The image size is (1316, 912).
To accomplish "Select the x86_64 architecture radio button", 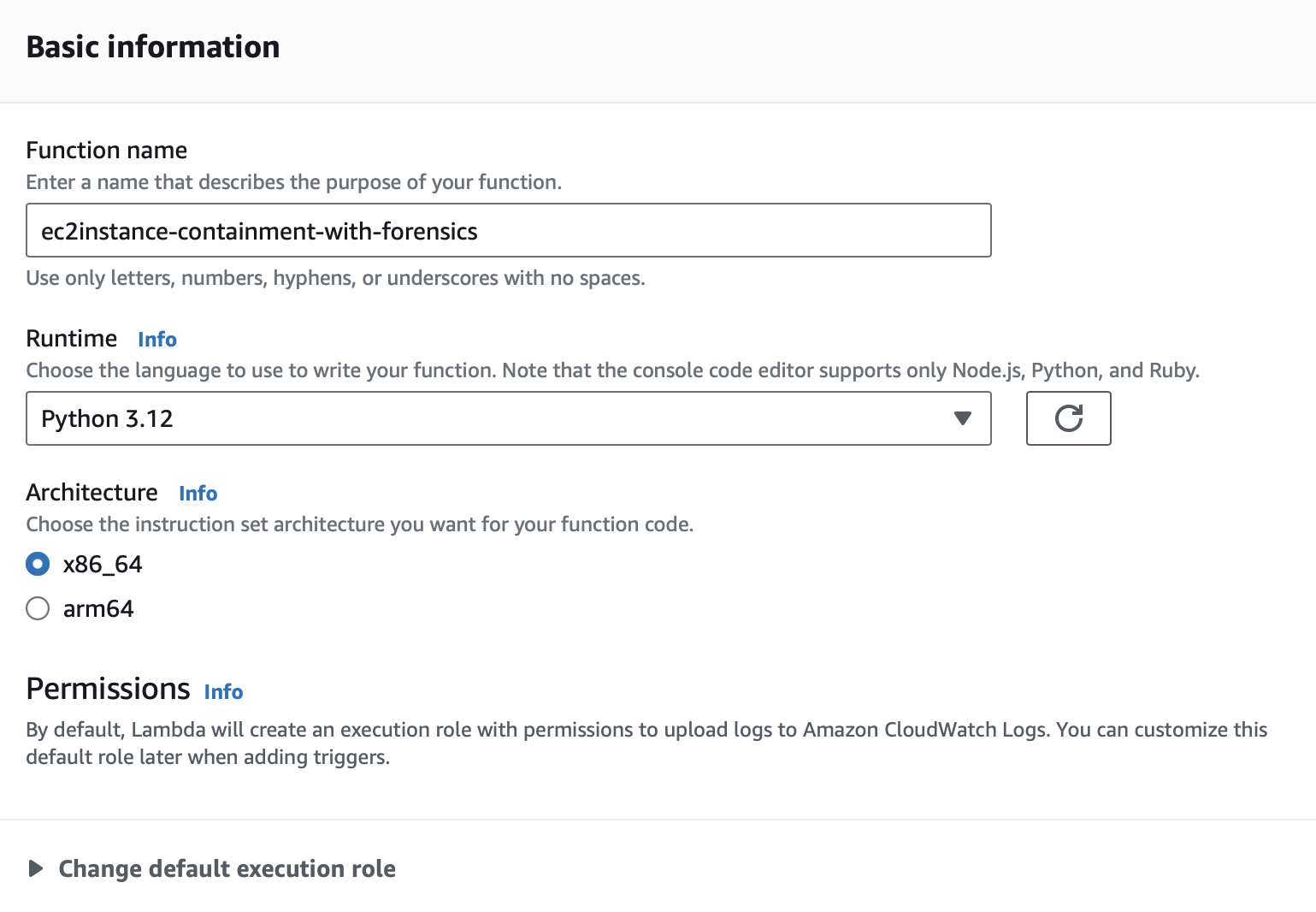I will (x=38, y=564).
